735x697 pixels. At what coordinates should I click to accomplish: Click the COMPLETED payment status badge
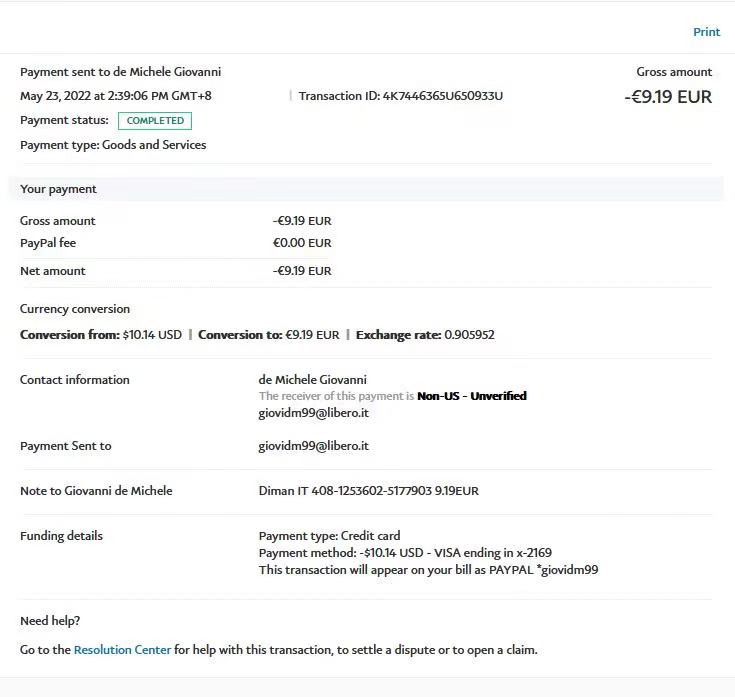click(x=155, y=121)
